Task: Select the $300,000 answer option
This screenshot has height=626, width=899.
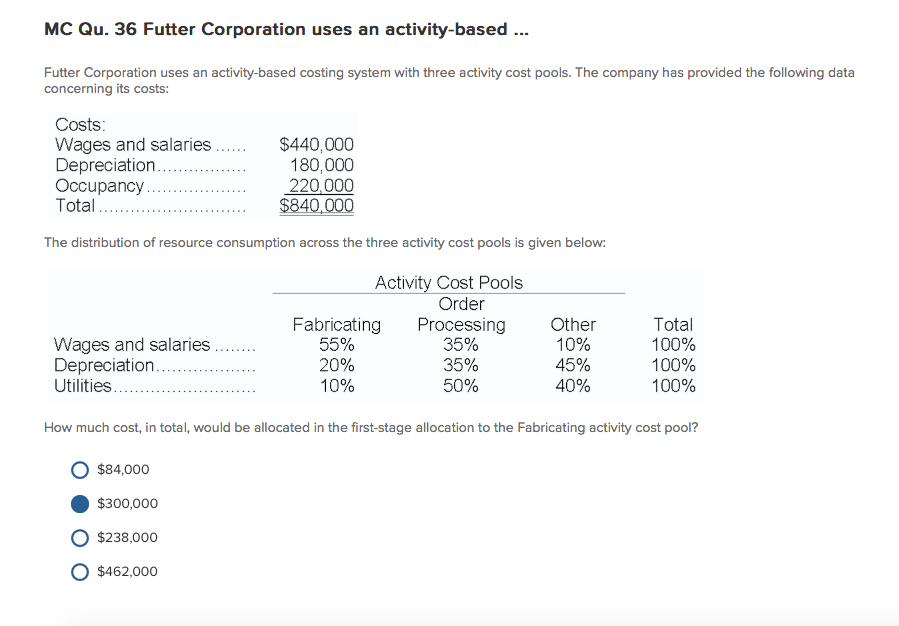Action: 80,503
